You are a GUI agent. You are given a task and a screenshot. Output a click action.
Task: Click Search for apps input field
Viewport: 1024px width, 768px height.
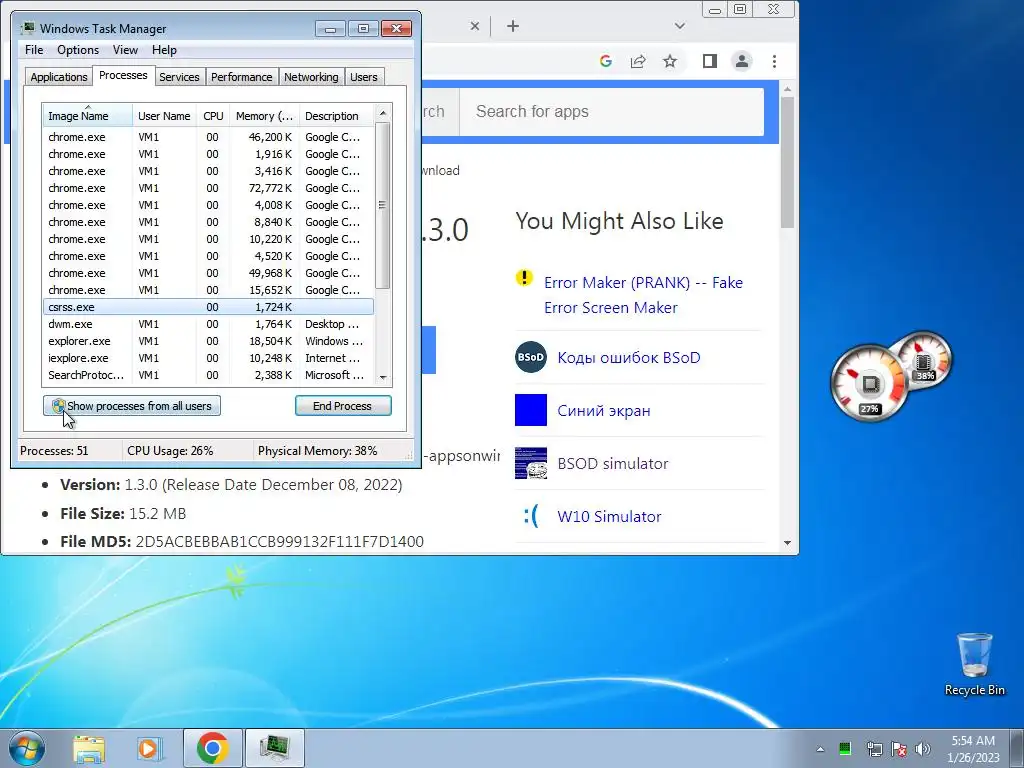tap(611, 111)
